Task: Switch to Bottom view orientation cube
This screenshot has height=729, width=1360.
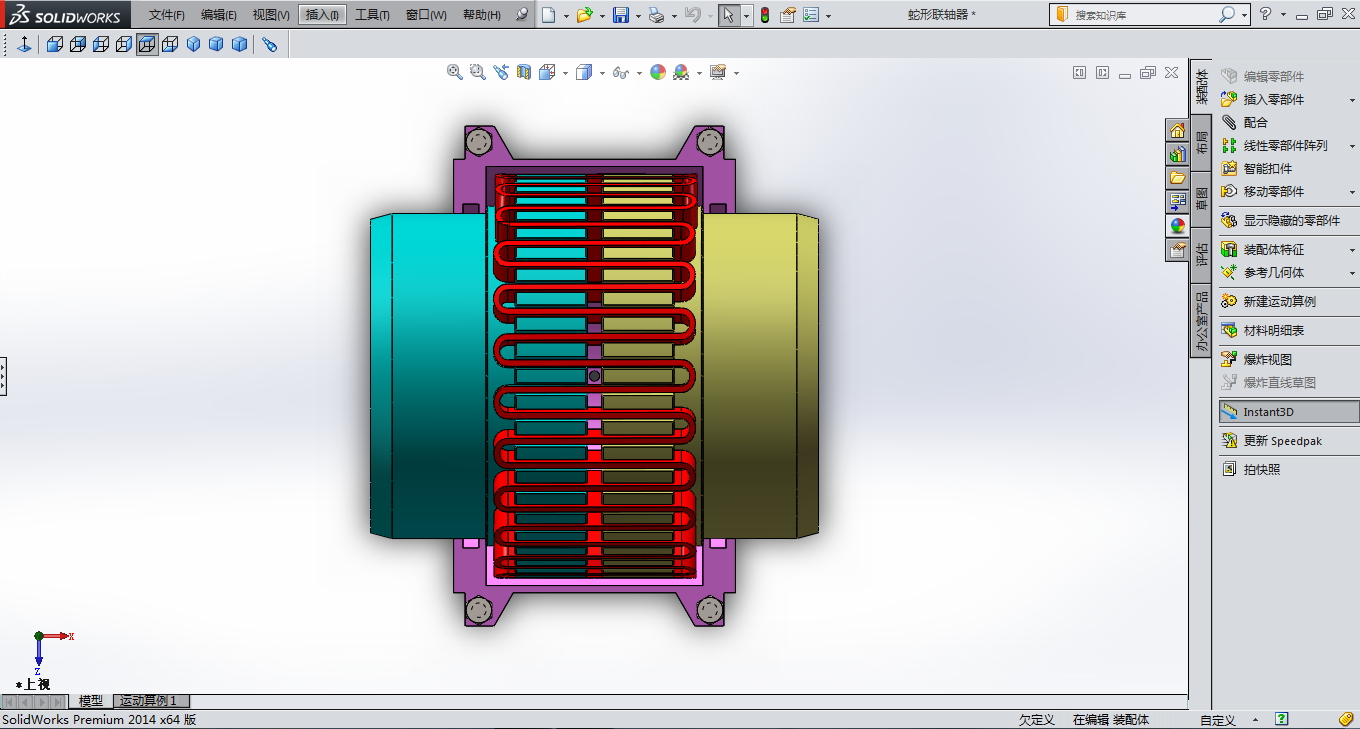Action: click(170, 44)
